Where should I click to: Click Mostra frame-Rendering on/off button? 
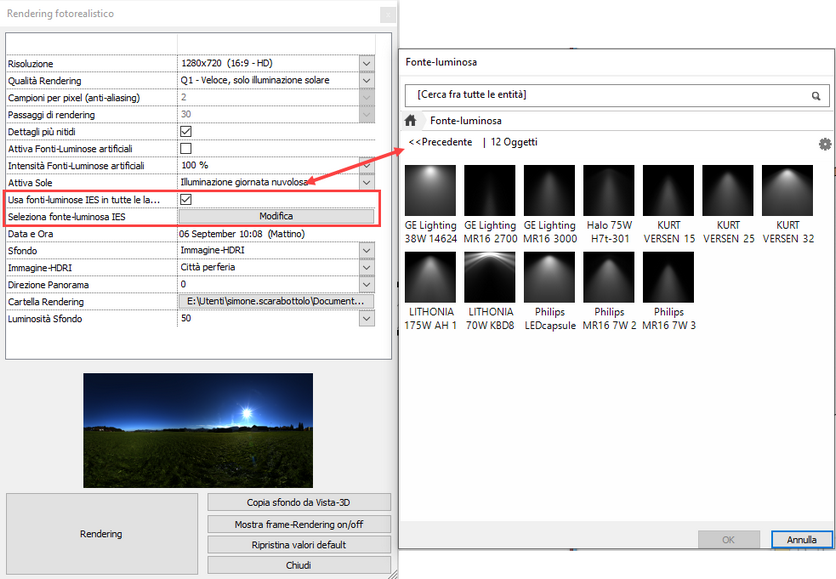(299, 524)
